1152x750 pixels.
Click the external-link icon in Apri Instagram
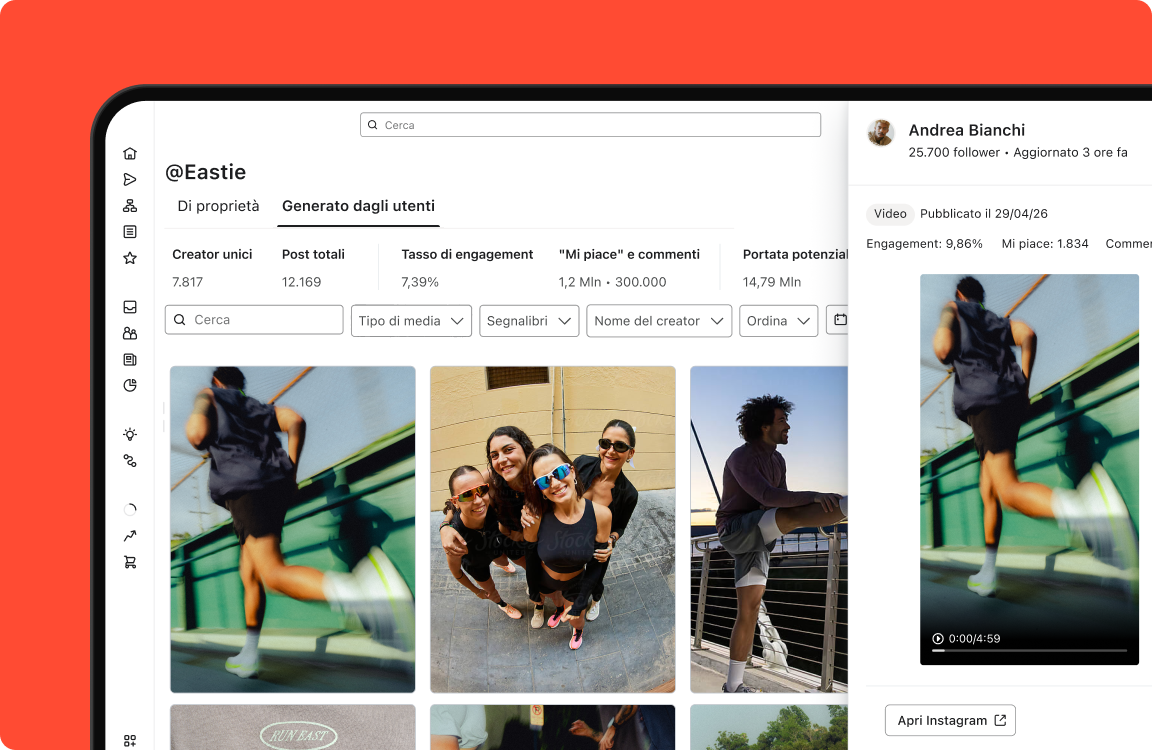(1000, 720)
